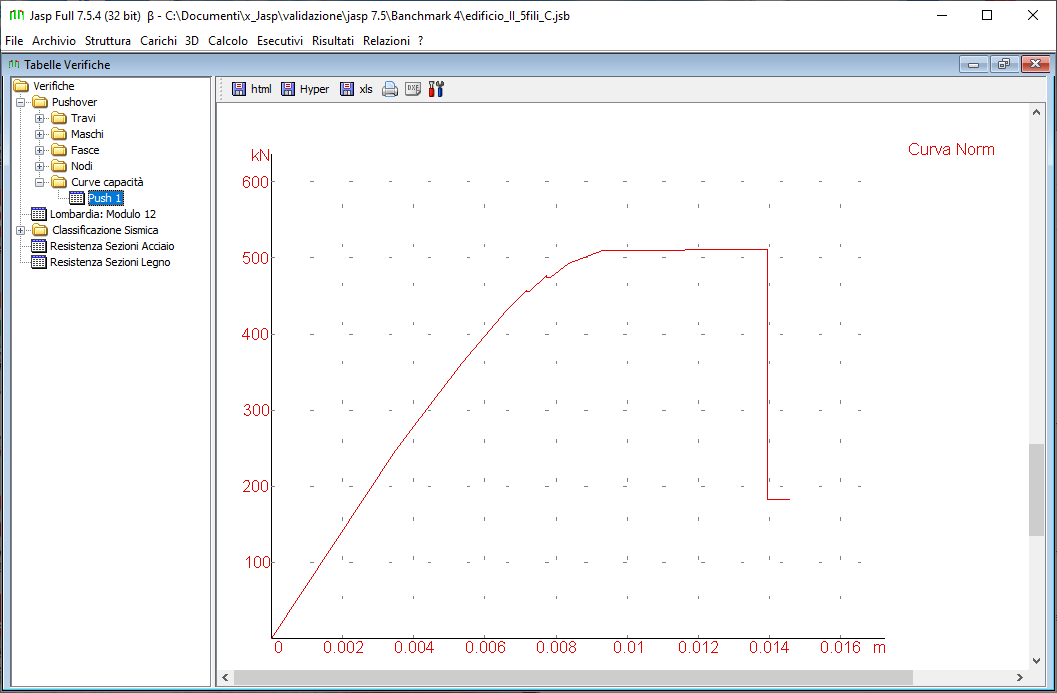
Task: Expand the Maschi folder node
Action: click(40, 134)
